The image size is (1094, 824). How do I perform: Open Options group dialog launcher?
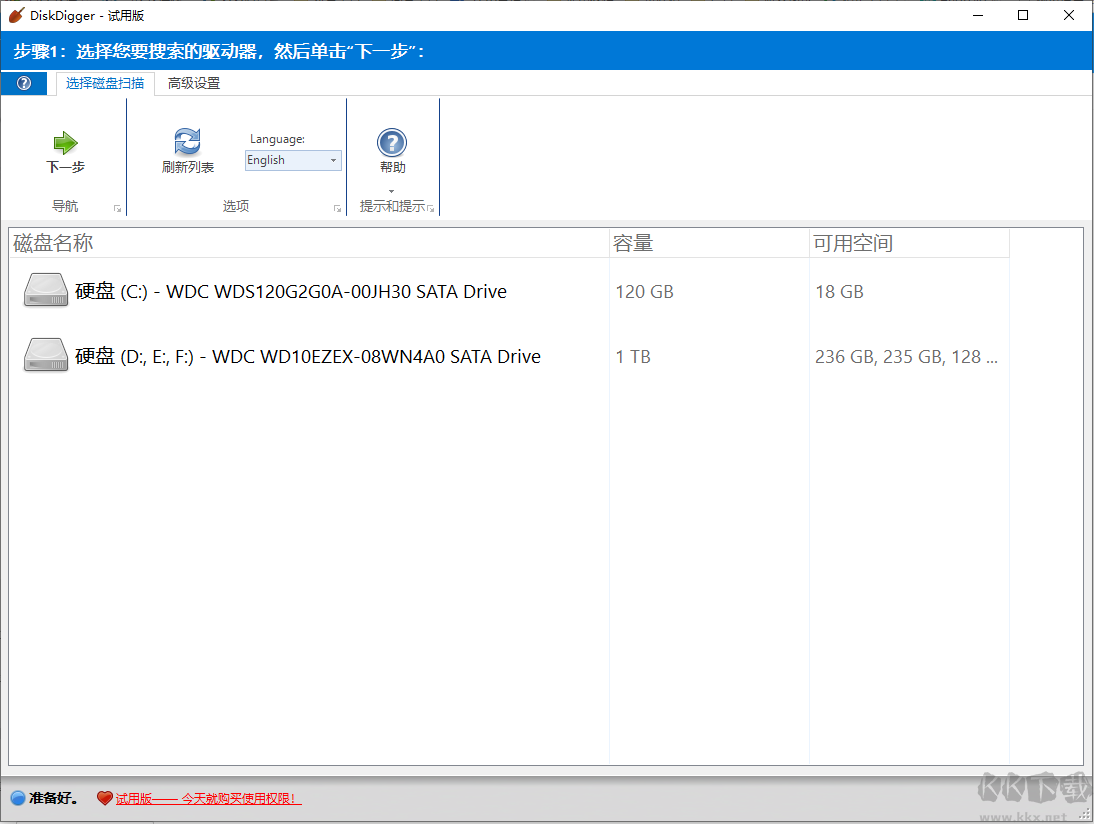pyautogui.click(x=338, y=209)
